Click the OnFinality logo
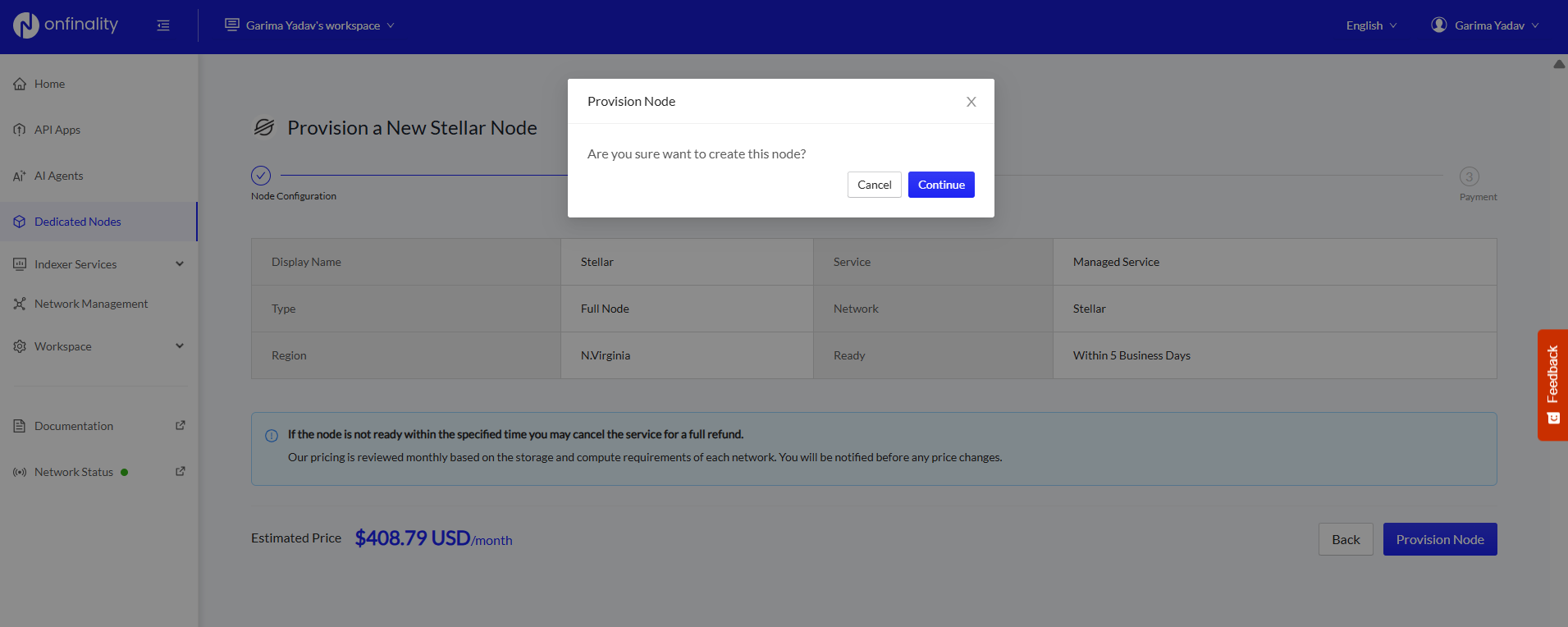The width and height of the screenshot is (1568, 627). pyautogui.click(x=66, y=25)
